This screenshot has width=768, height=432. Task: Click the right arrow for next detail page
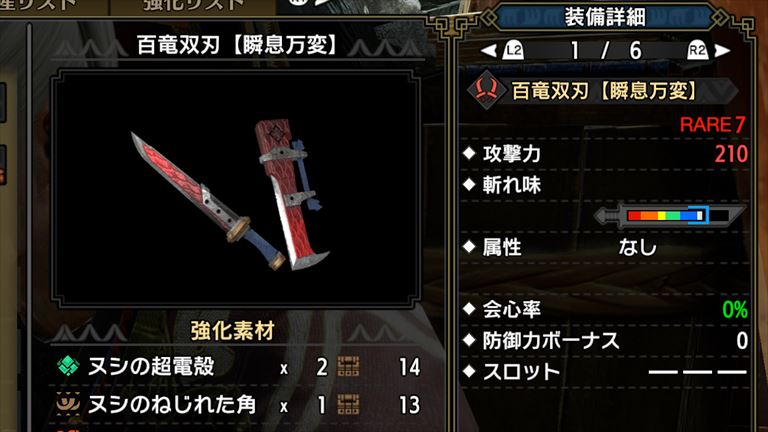pos(722,50)
